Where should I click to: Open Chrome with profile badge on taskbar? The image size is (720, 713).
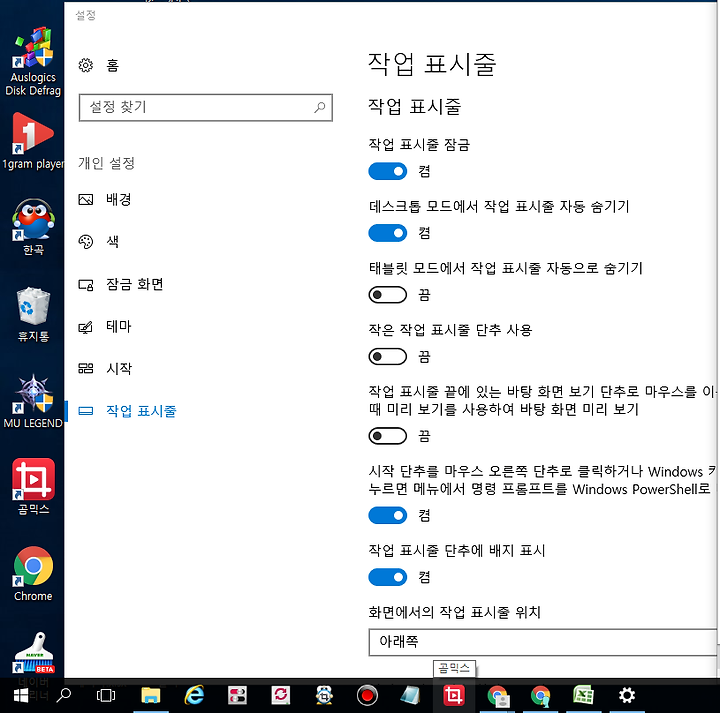pos(498,696)
